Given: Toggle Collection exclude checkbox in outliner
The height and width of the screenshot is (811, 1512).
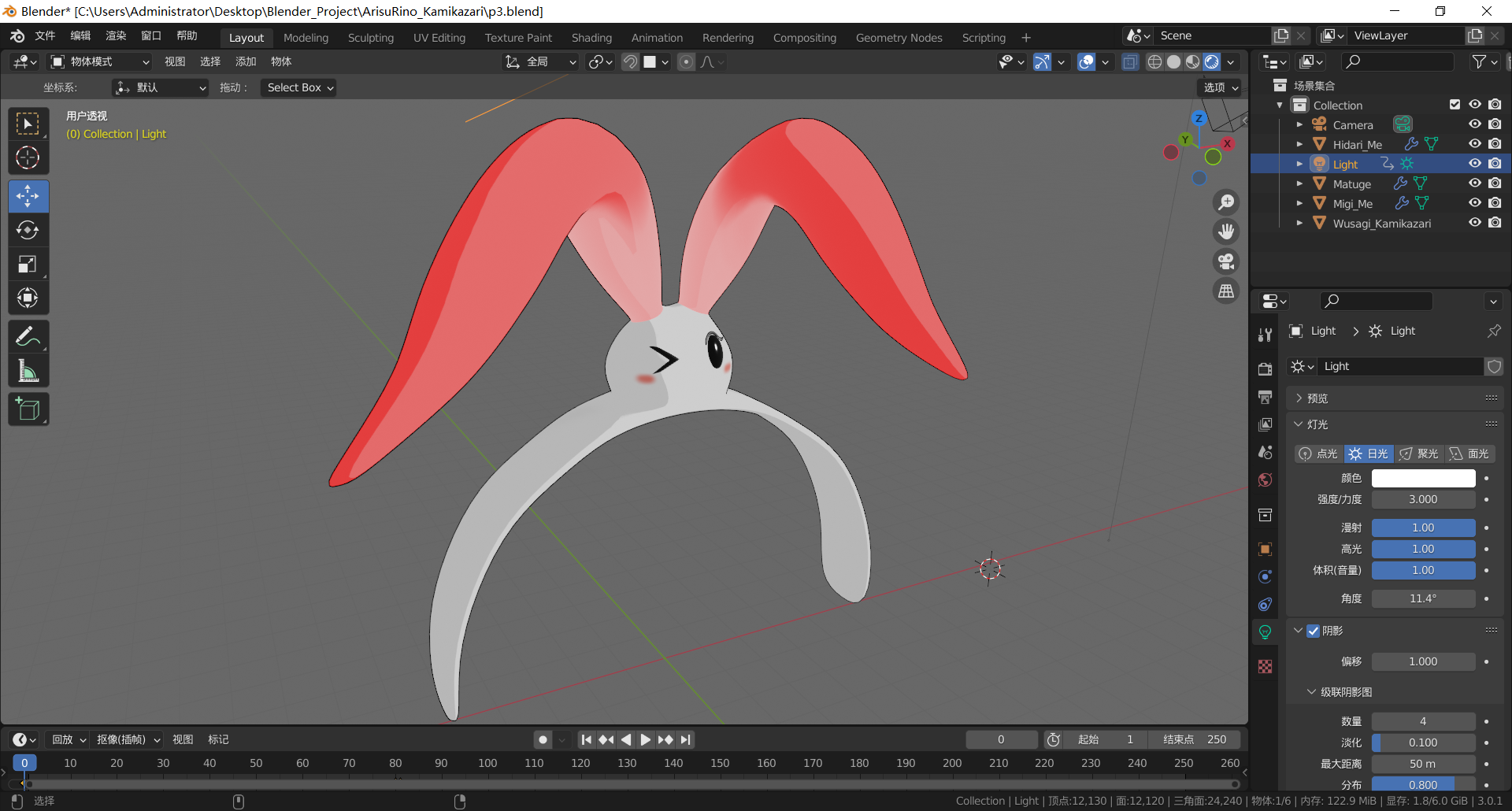Looking at the screenshot, I should click(x=1455, y=105).
